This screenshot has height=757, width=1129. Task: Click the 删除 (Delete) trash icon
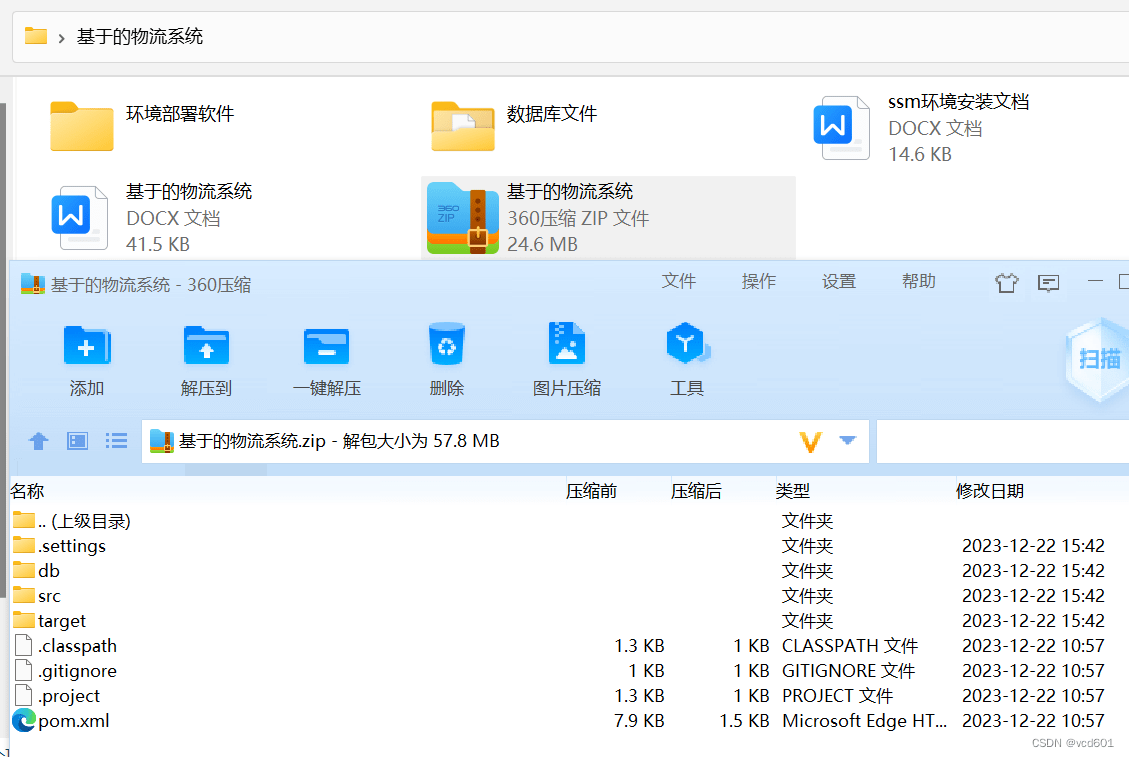coord(446,344)
